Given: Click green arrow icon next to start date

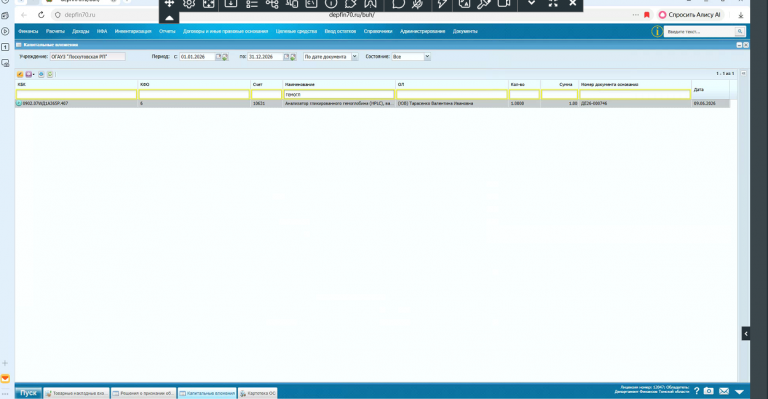Looking at the screenshot, I should tap(225, 57).
